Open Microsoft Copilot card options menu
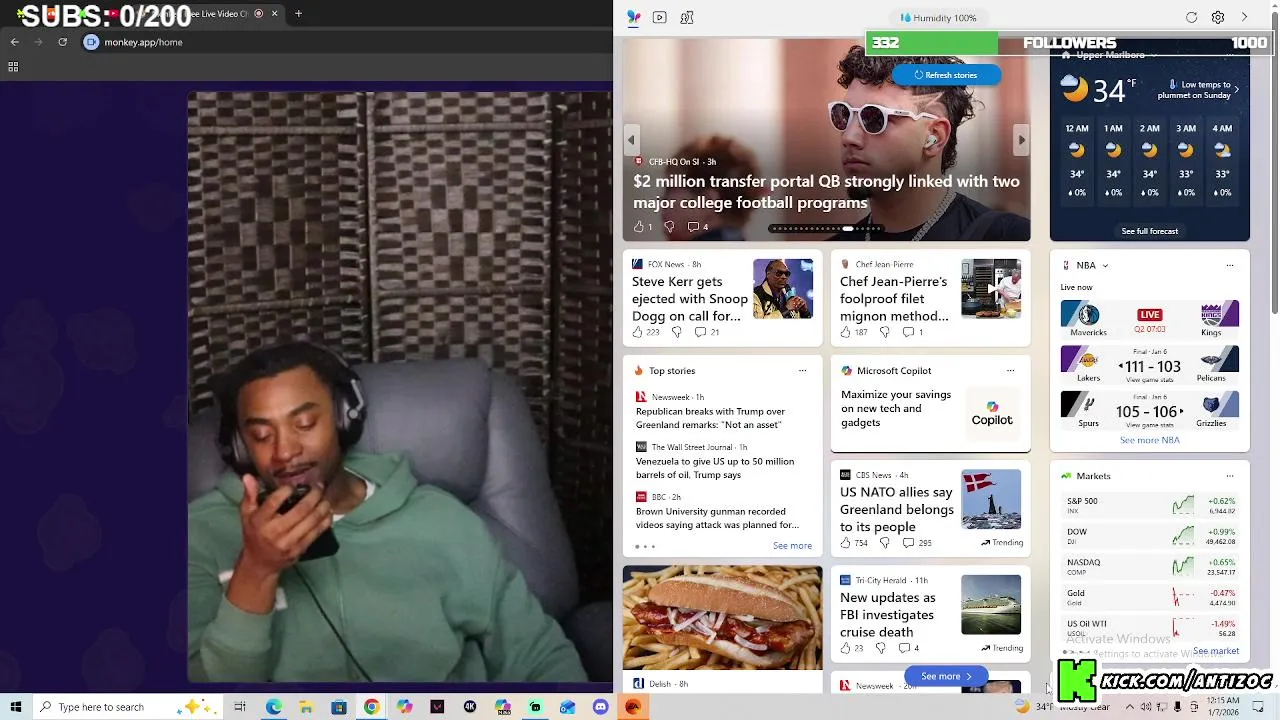Viewport: 1280px width, 720px height. coord(1010,371)
